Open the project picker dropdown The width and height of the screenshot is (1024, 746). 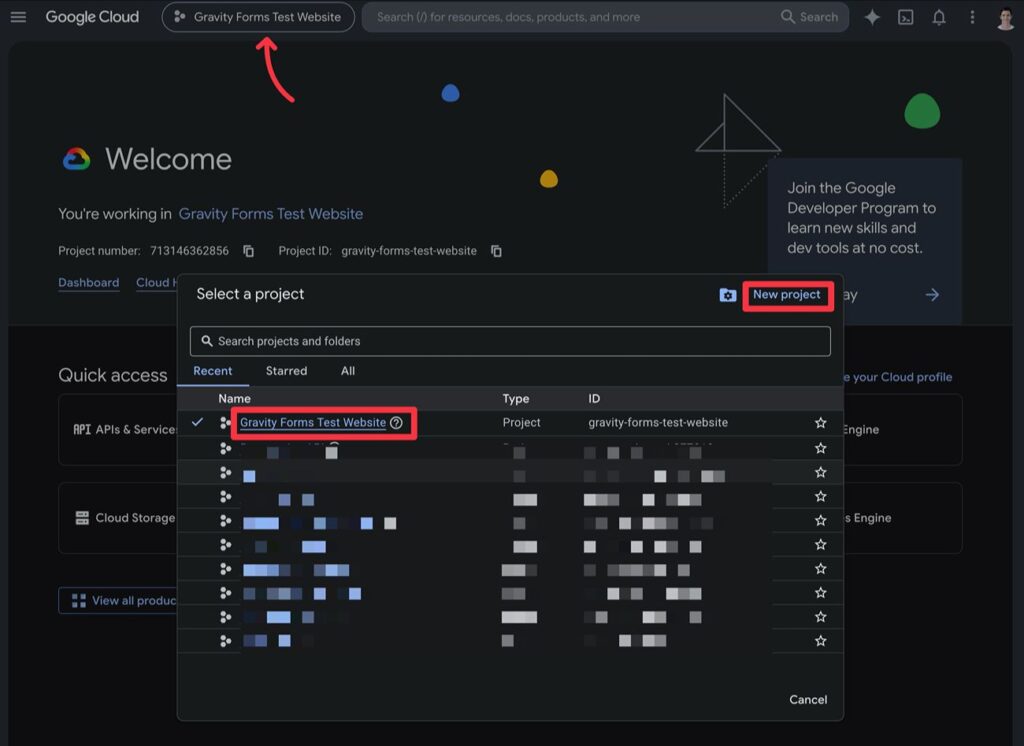(258, 17)
